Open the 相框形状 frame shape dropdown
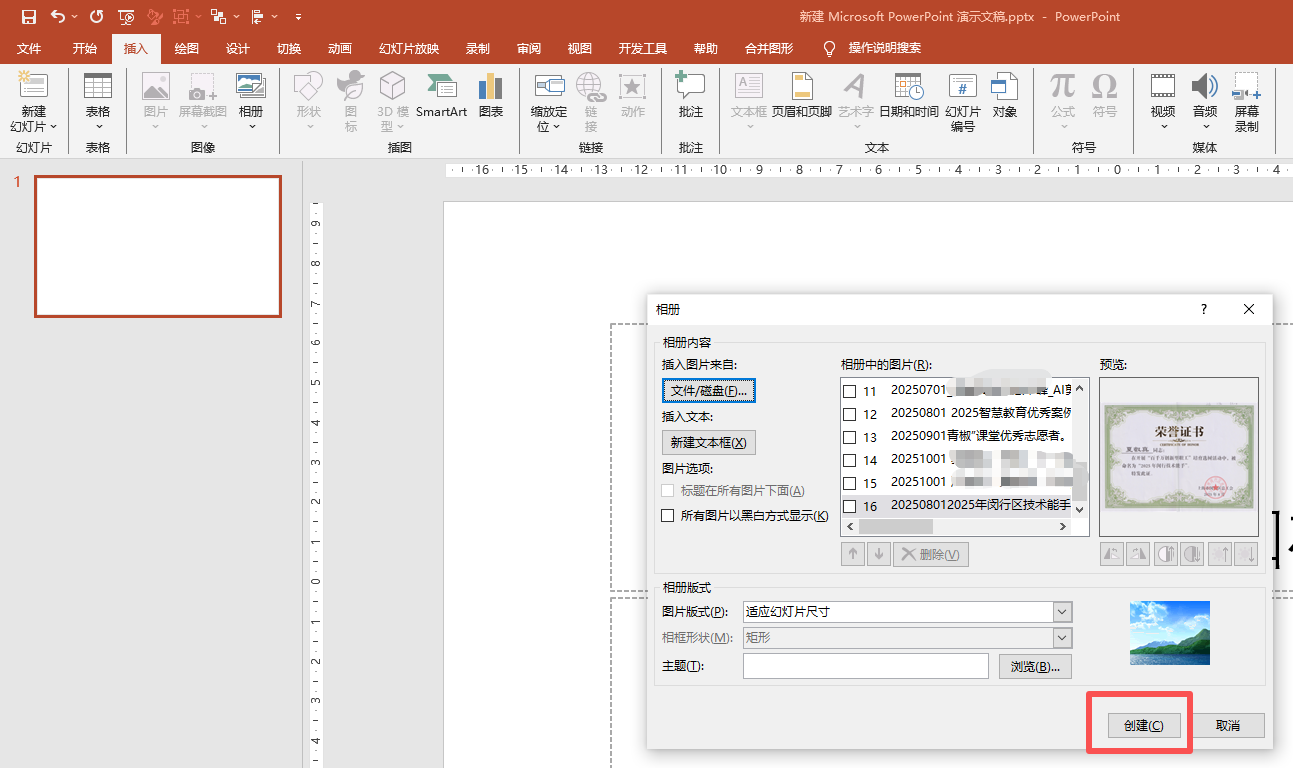1293x768 pixels. pos(1063,638)
